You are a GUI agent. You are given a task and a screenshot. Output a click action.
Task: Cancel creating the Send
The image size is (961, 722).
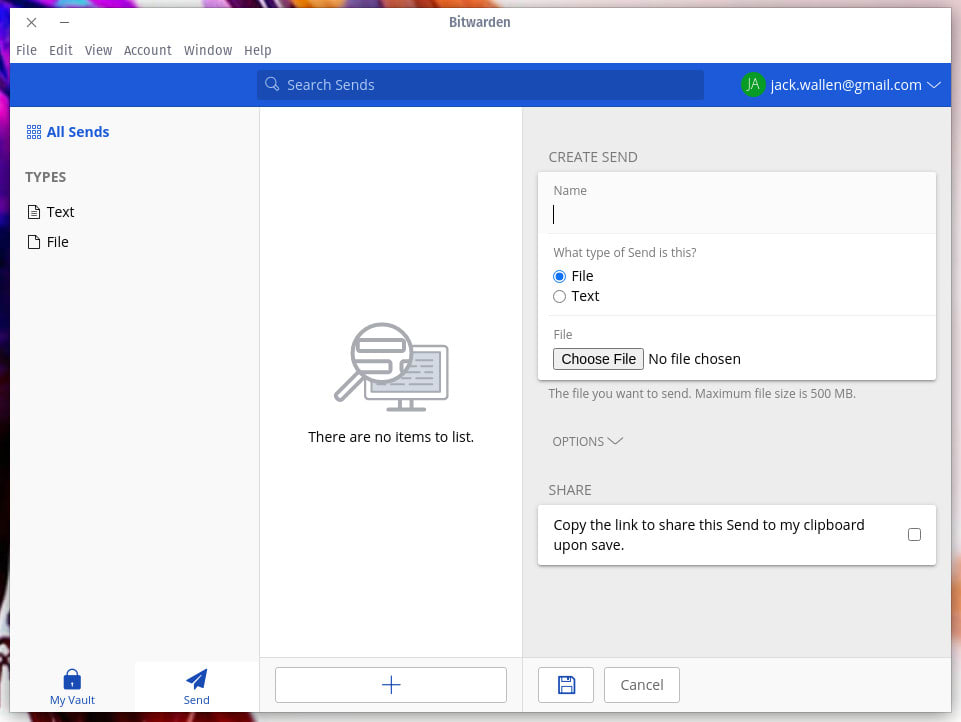tap(641, 684)
